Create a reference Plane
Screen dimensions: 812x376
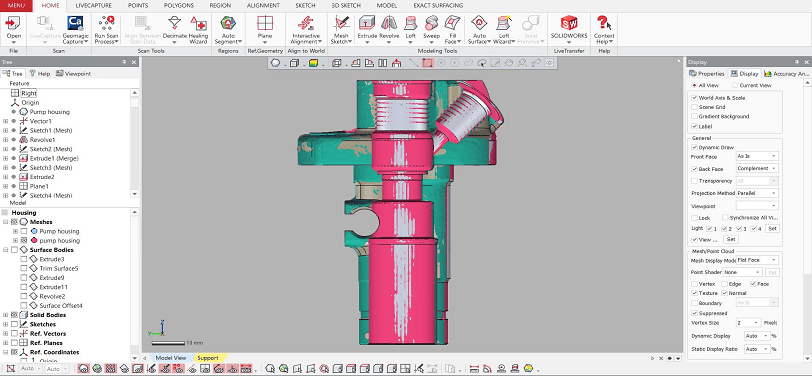tap(265, 30)
